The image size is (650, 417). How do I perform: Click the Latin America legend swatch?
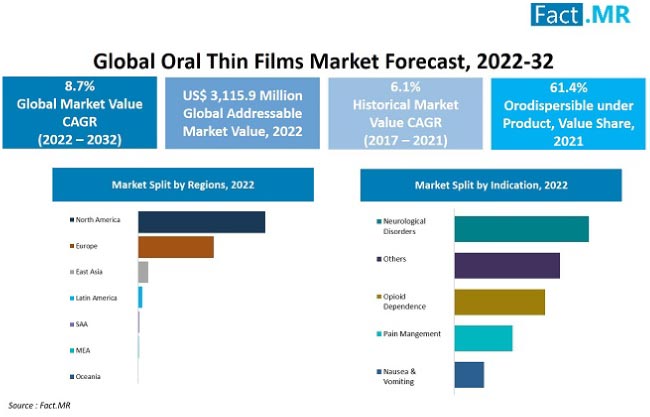click(72, 298)
